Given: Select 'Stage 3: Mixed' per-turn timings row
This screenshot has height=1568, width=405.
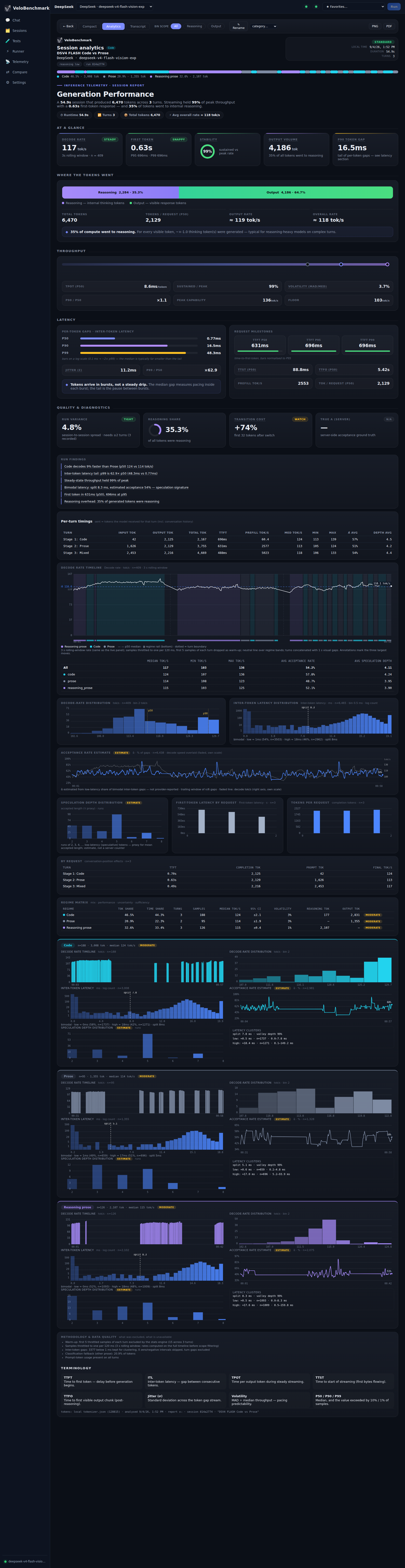Looking at the screenshot, I should 227,553.
